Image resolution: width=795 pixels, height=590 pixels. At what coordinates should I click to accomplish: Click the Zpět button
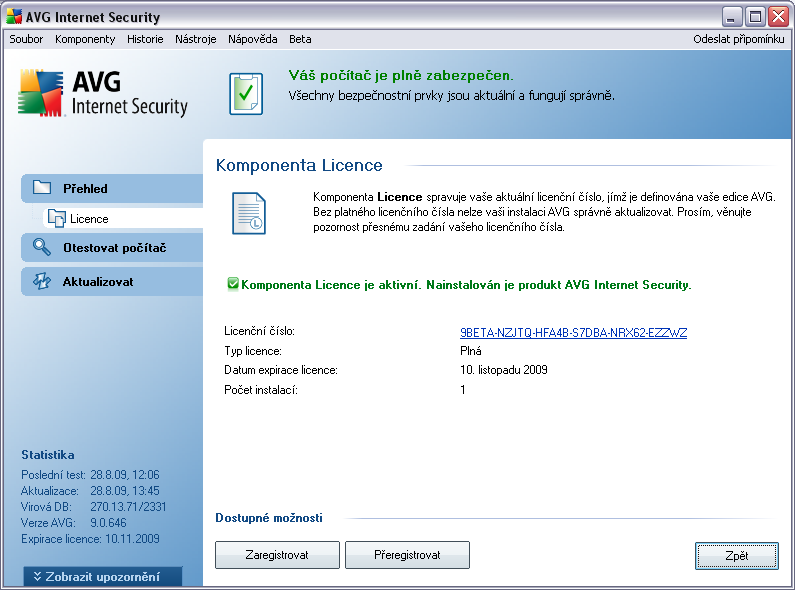click(x=737, y=556)
